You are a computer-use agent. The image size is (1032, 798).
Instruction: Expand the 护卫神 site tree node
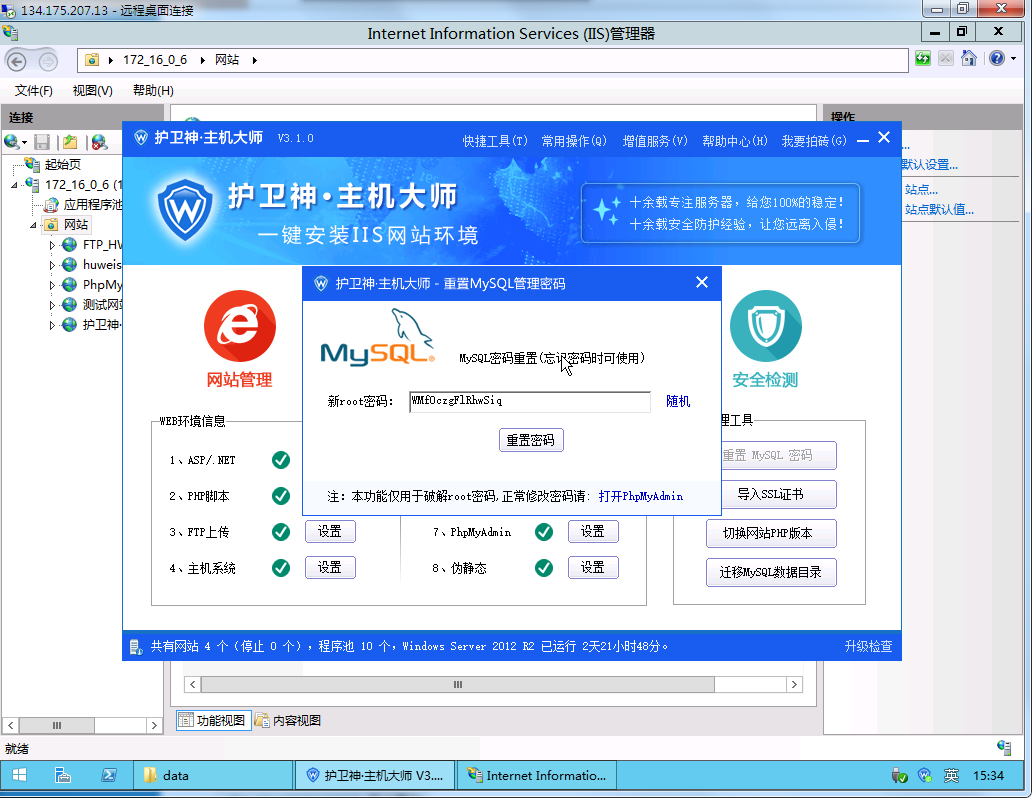pyautogui.click(x=52, y=325)
